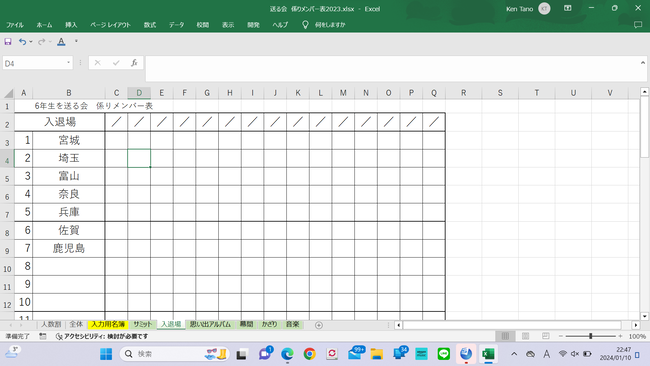The image size is (650, 366).
Task: Zoom out with minus button
Action: tap(560, 336)
